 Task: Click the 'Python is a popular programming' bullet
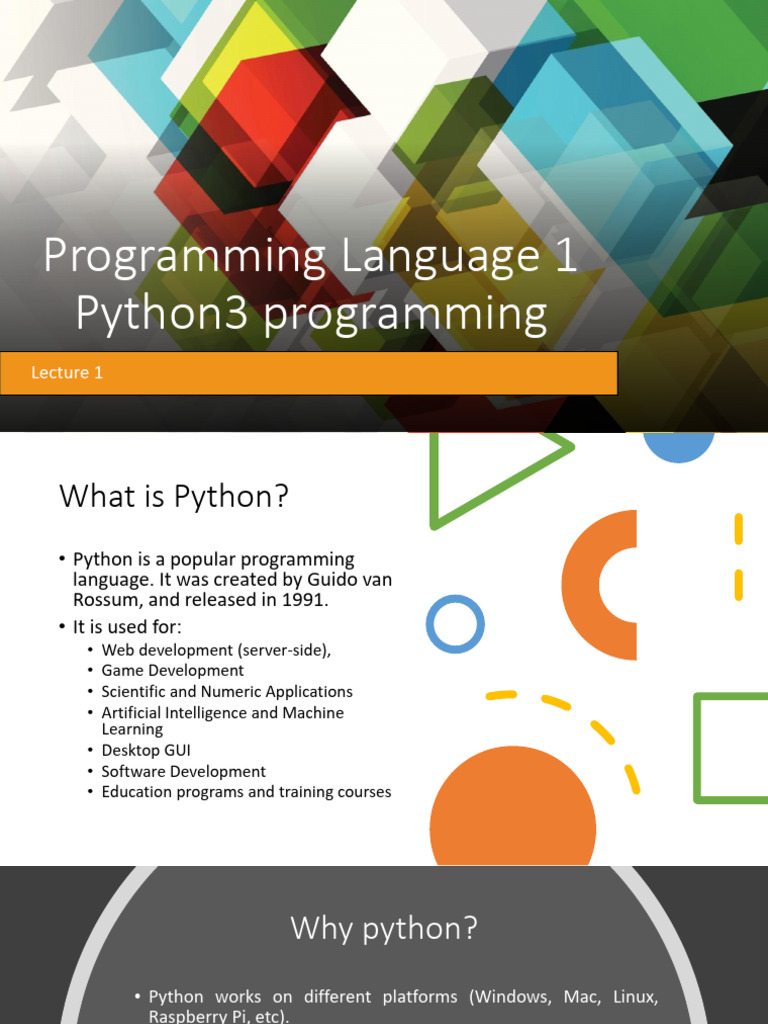[232, 579]
